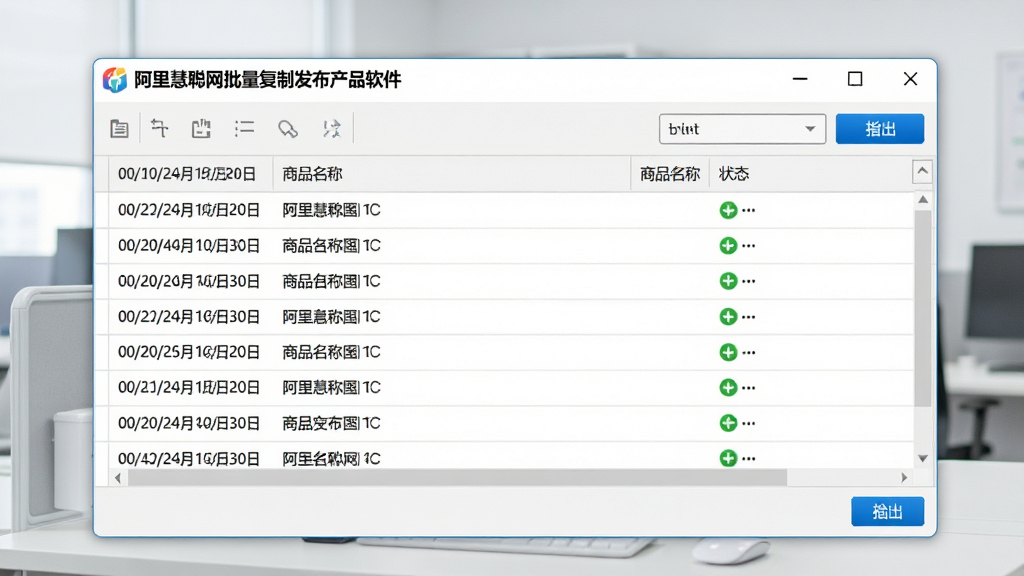Screen dimensions: 1024x576
Task: Click the 状态 column header
Action: [x=734, y=174]
